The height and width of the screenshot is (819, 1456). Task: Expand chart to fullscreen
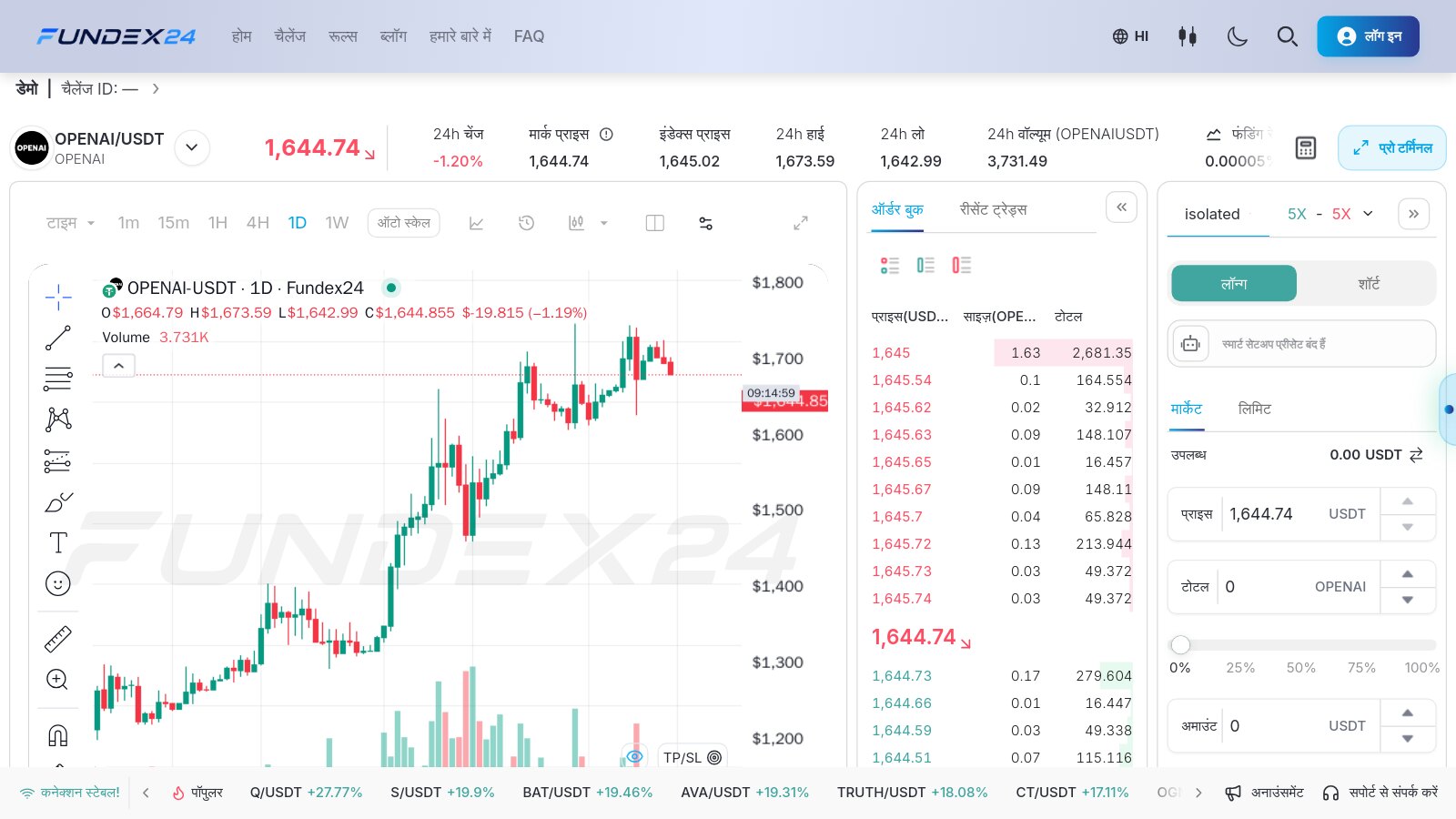(801, 223)
